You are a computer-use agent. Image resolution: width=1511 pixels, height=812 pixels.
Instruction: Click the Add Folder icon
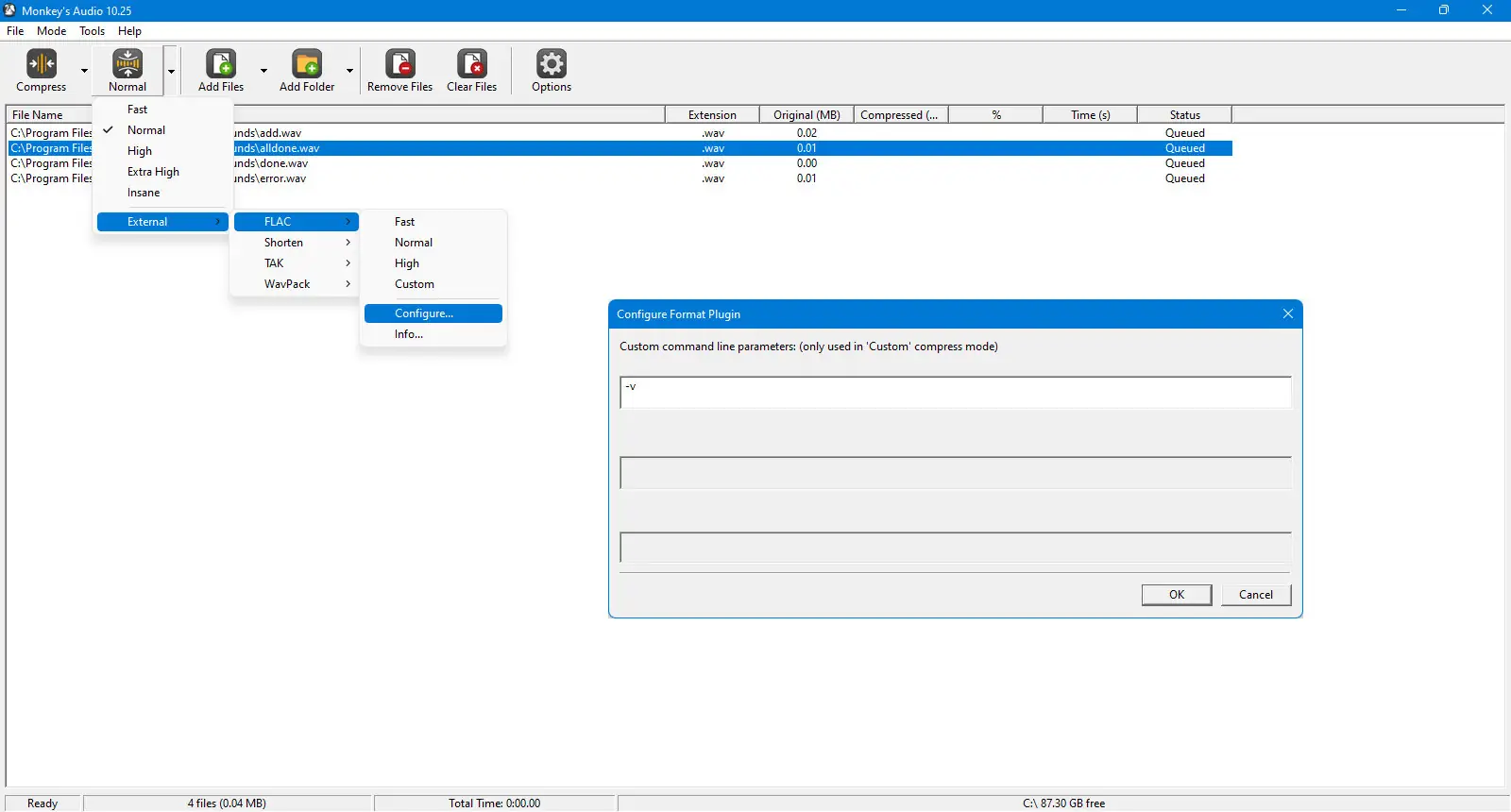point(307,64)
